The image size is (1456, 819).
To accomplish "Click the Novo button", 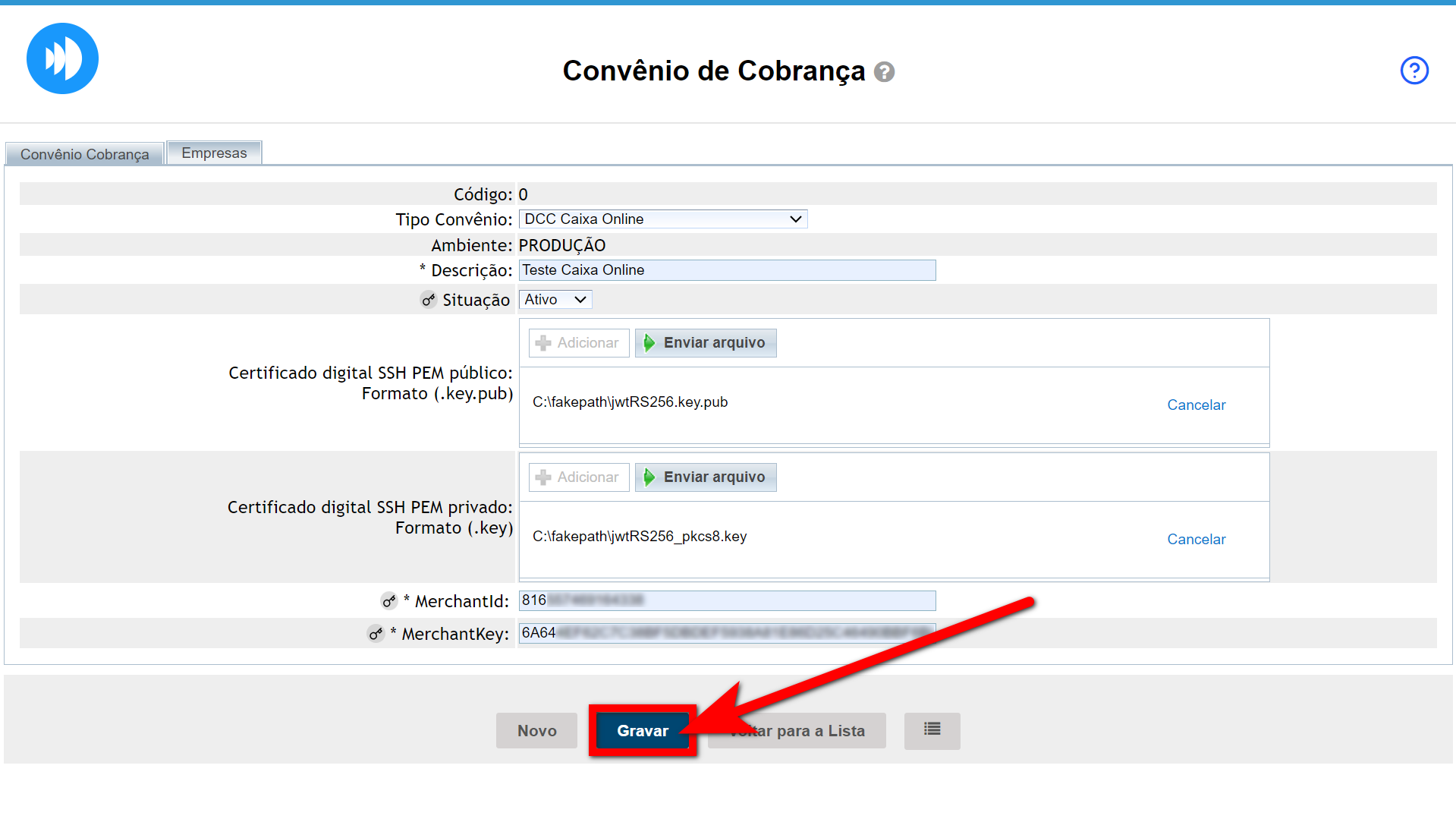I will 536,730.
